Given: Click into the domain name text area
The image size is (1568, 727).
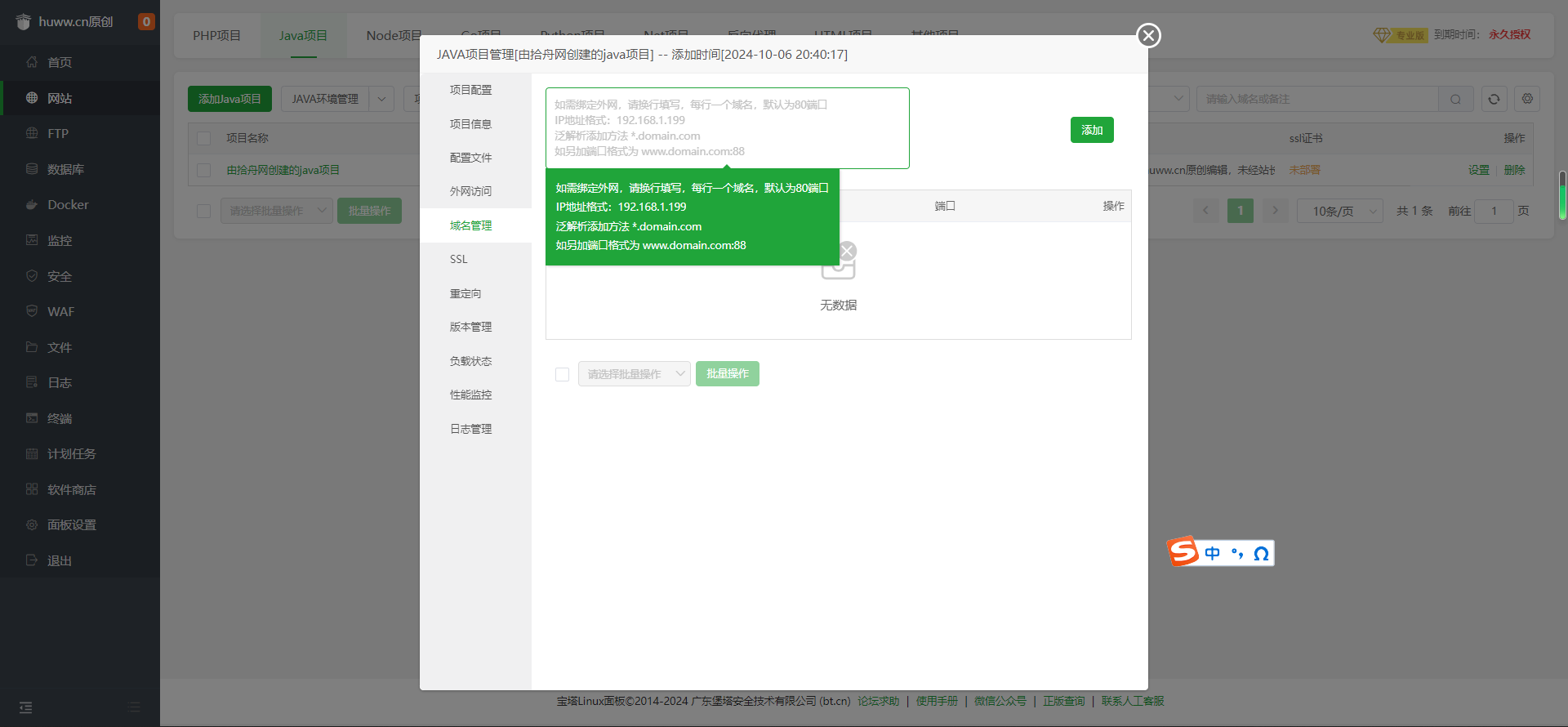Looking at the screenshot, I should [x=727, y=128].
